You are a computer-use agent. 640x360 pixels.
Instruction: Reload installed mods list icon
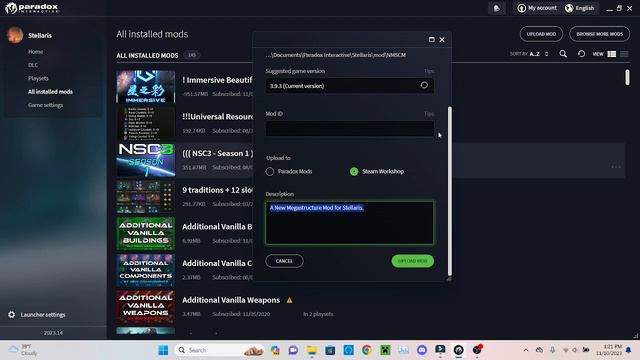coord(581,54)
